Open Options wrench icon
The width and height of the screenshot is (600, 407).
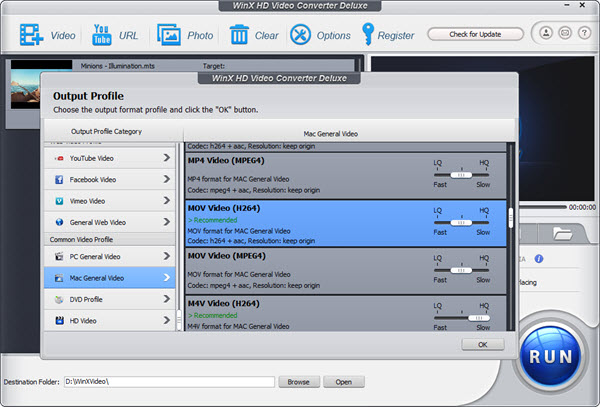300,35
